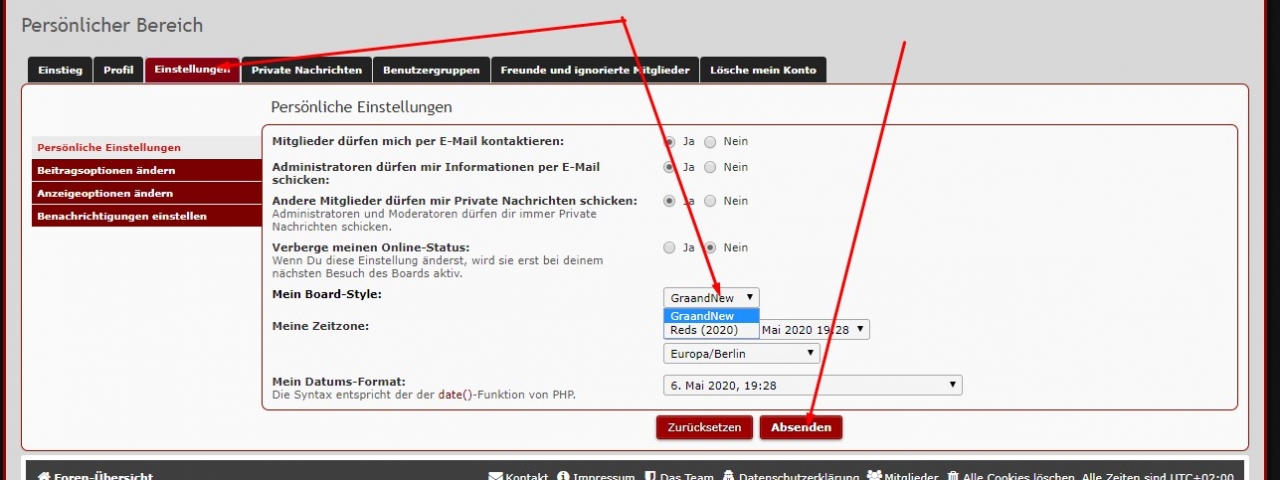
Task: Select Nein for administrator e-mail information
Action: tap(710, 167)
